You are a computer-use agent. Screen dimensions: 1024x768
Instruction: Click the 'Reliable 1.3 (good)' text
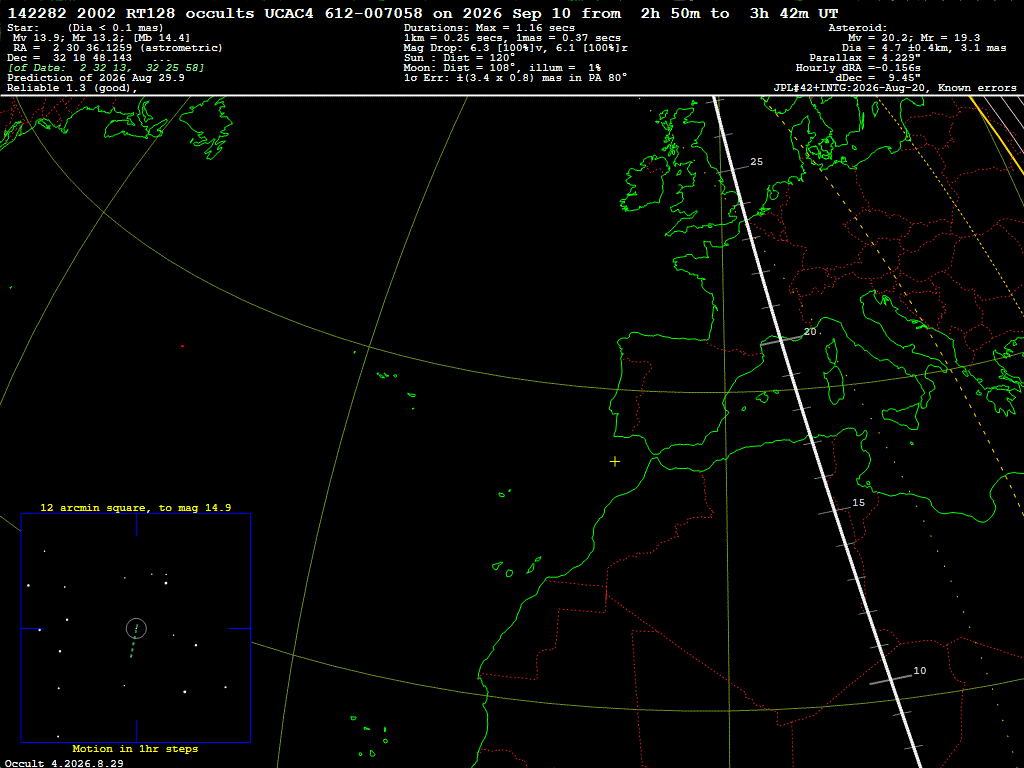[72, 88]
